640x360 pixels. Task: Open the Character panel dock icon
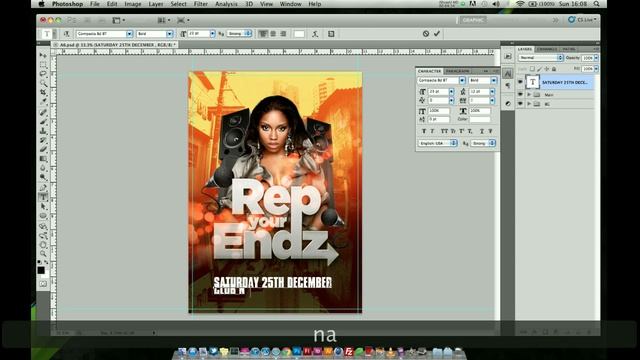click(507, 73)
